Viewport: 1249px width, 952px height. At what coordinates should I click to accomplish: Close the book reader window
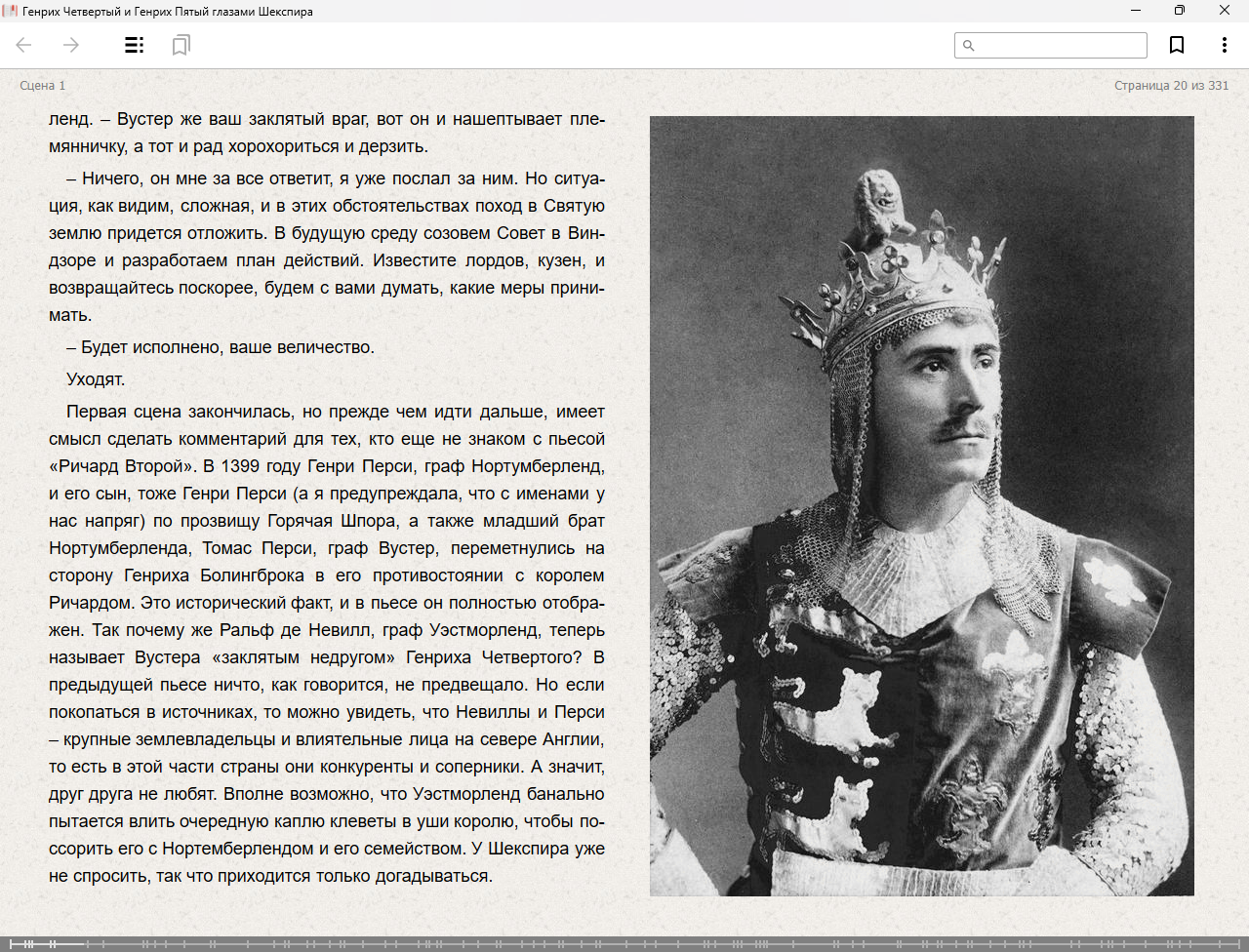point(1225,11)
